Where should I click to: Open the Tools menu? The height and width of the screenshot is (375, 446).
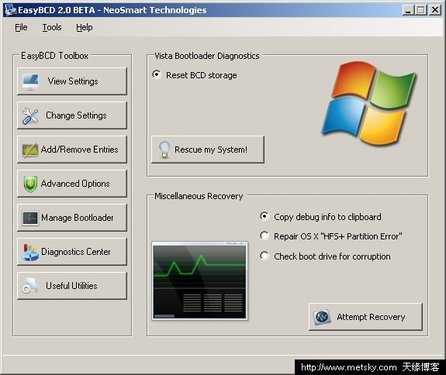52,27
